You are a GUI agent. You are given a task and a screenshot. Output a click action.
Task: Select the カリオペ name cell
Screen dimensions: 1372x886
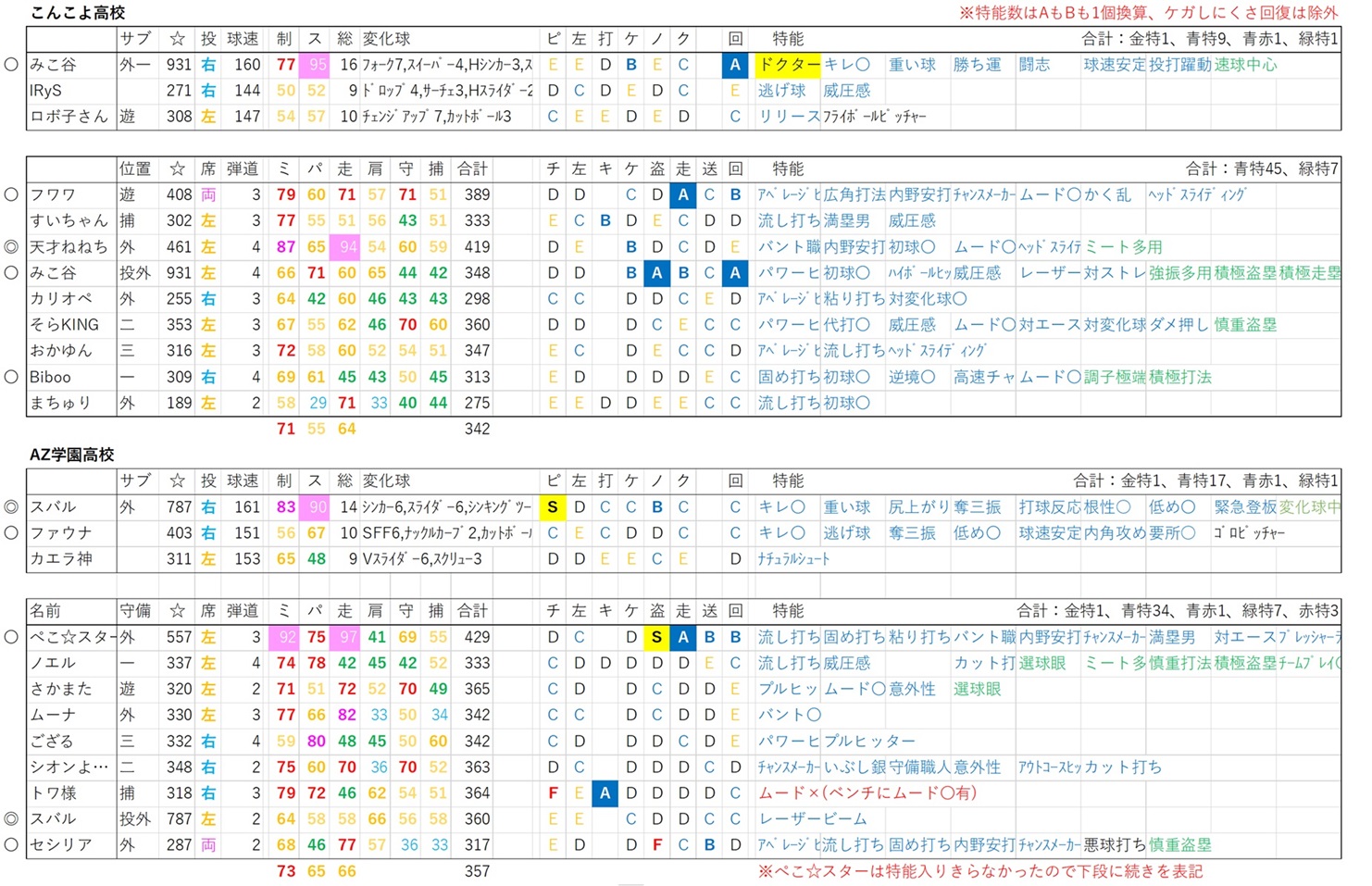pyautogui.click(x=72, y=299)
